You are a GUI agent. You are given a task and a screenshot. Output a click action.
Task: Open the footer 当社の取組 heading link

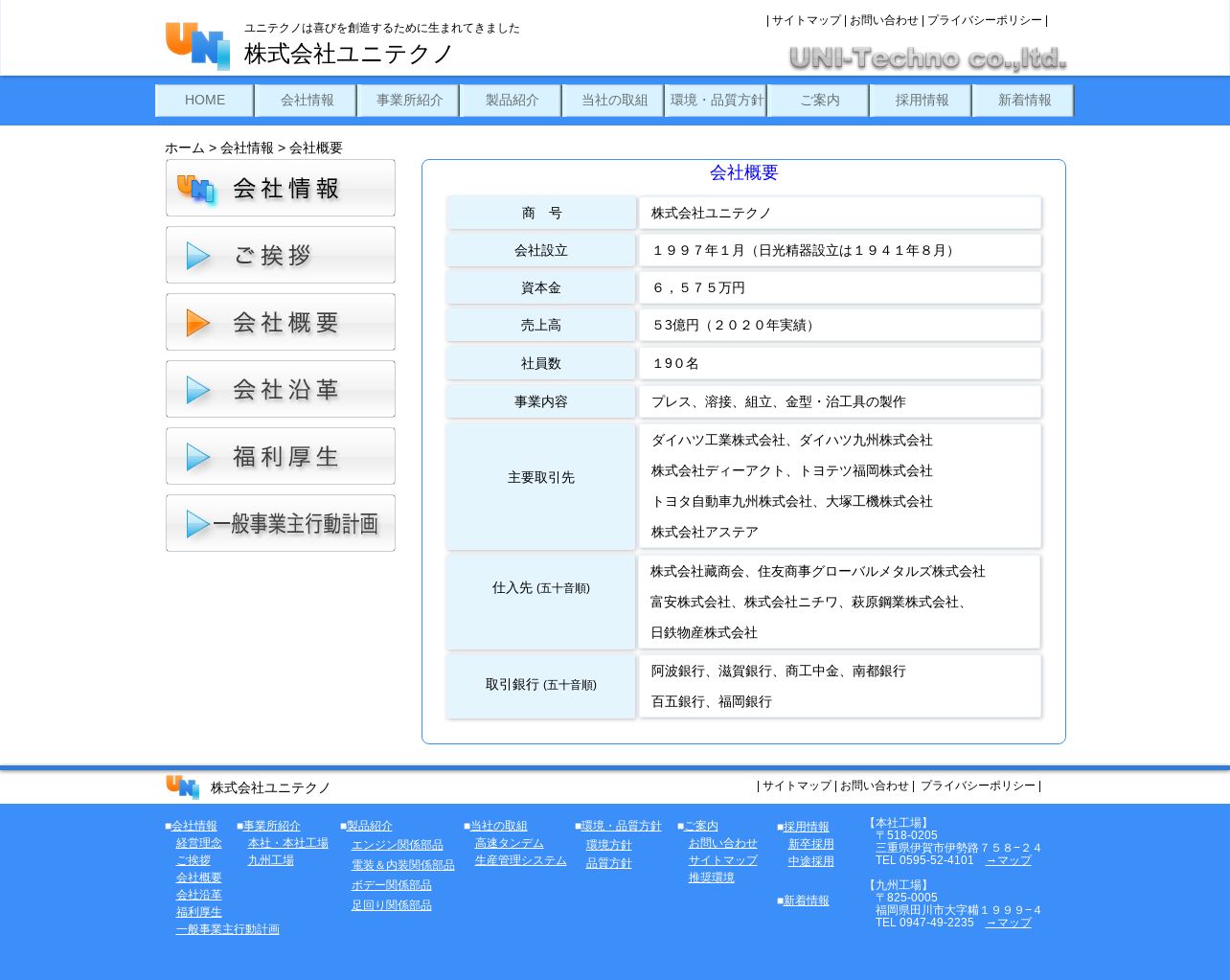499,826
